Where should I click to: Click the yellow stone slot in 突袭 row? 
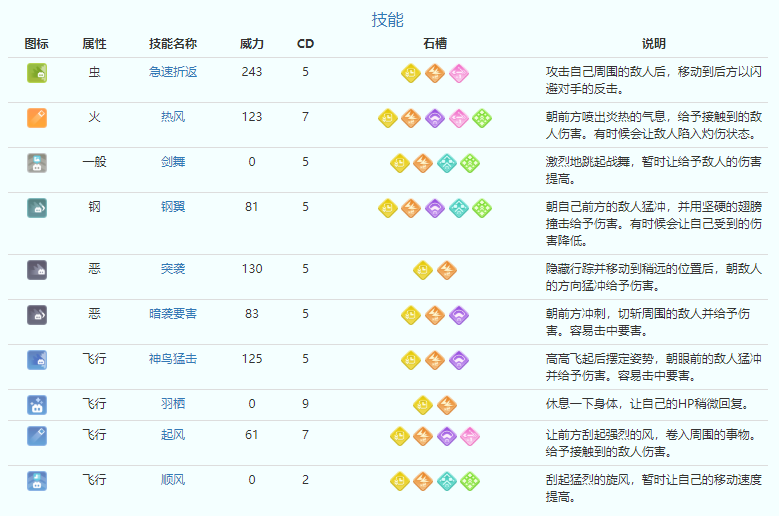pyautogui.click(x=423, y=270)
